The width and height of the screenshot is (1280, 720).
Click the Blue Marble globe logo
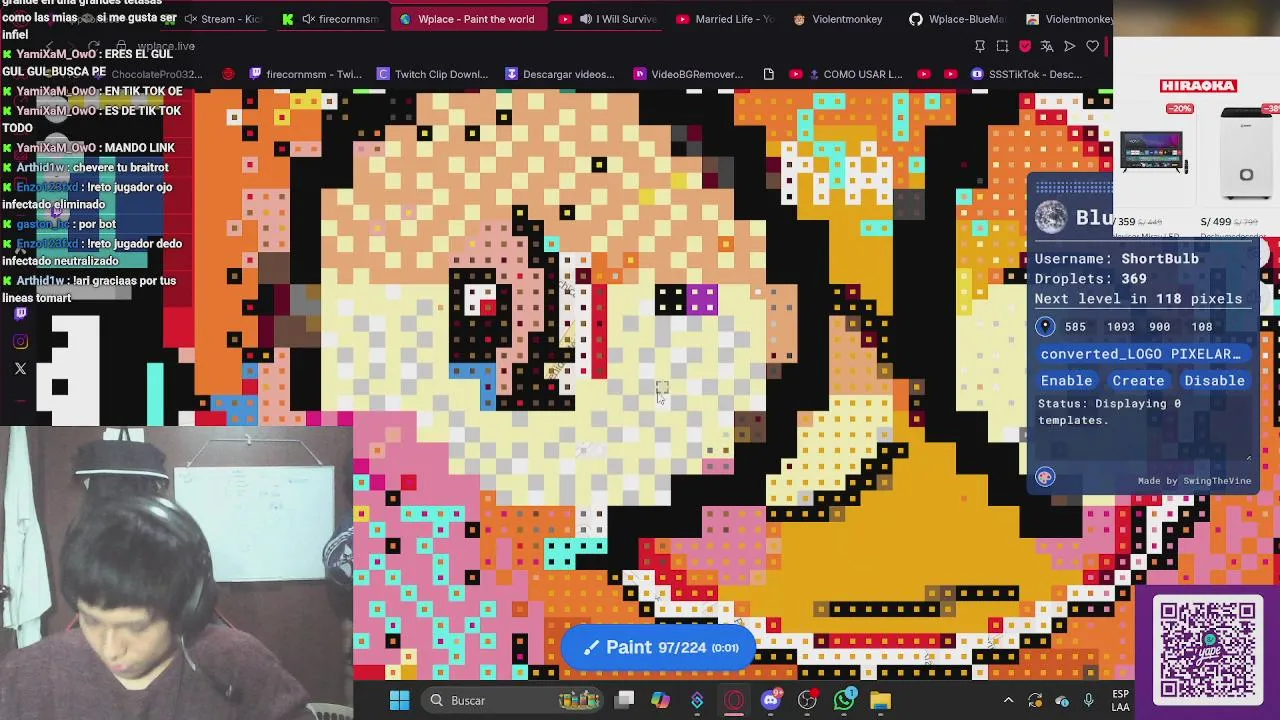1051,217
